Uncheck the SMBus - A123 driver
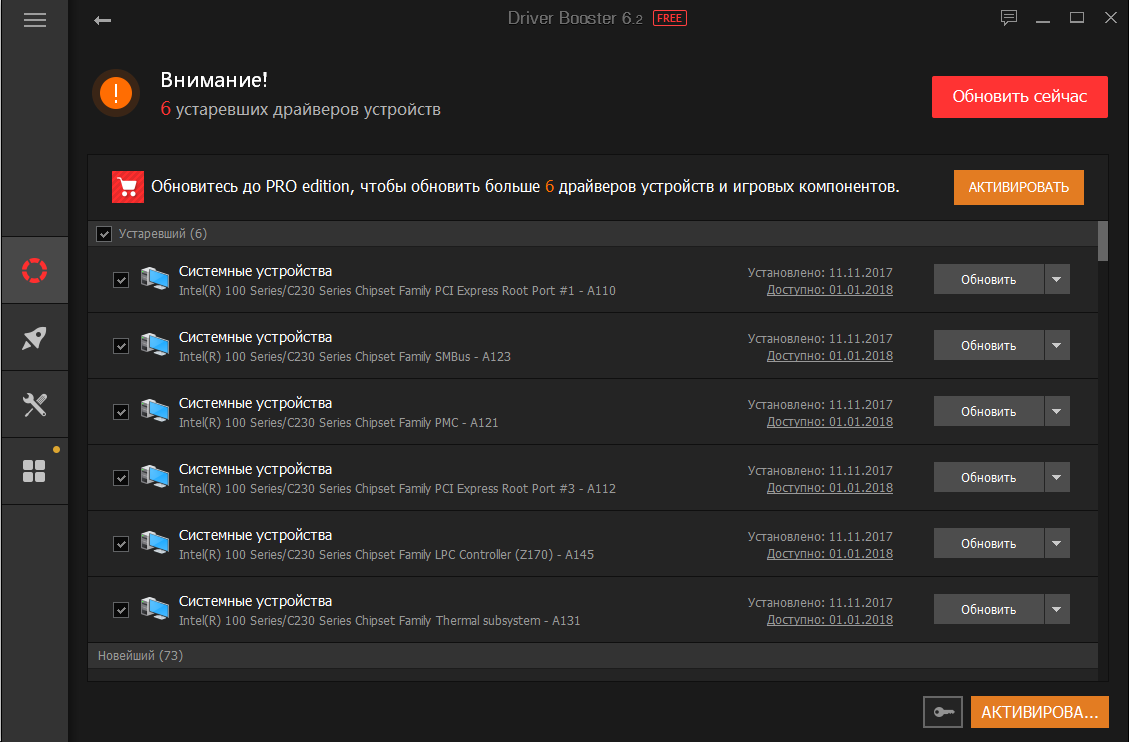 tap(121, 346)
